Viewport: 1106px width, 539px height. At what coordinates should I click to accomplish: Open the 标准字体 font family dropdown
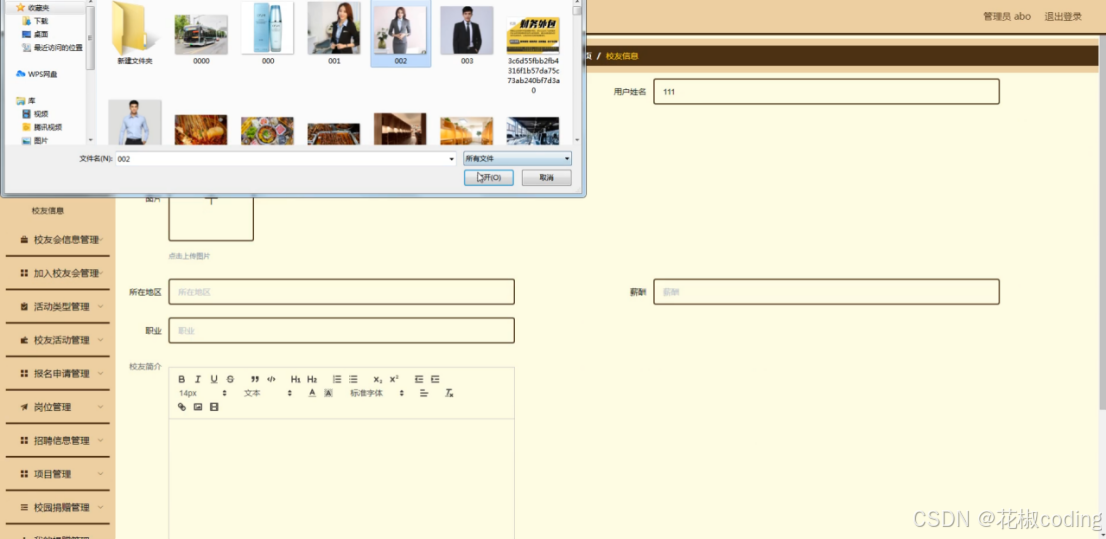377,393
